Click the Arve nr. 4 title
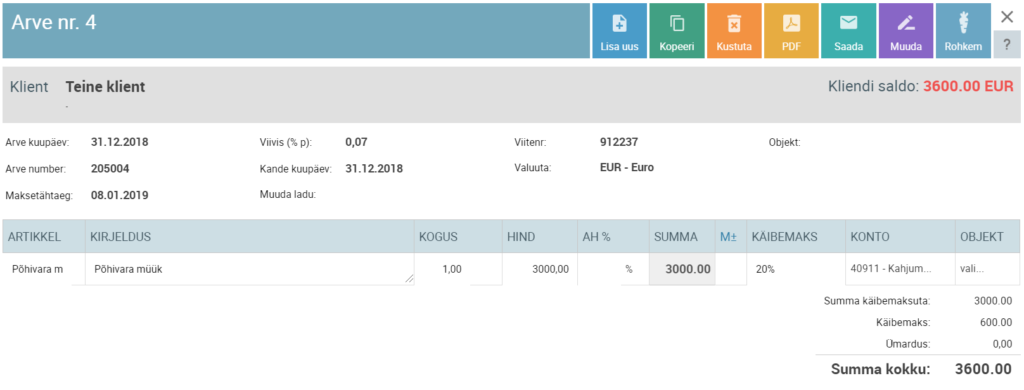The height and width of the screenshot is (390, 1024). [x=54, y=22]
